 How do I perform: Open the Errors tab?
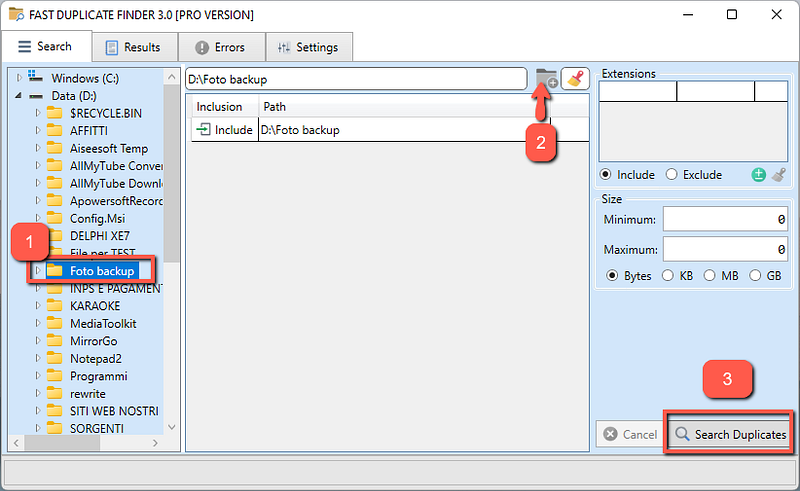221,47
